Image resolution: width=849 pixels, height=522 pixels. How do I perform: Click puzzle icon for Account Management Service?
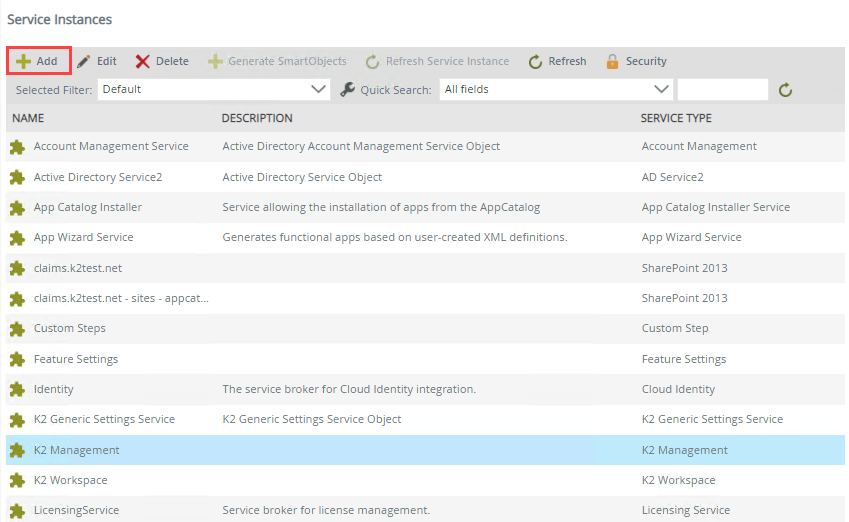coord(17,147)
